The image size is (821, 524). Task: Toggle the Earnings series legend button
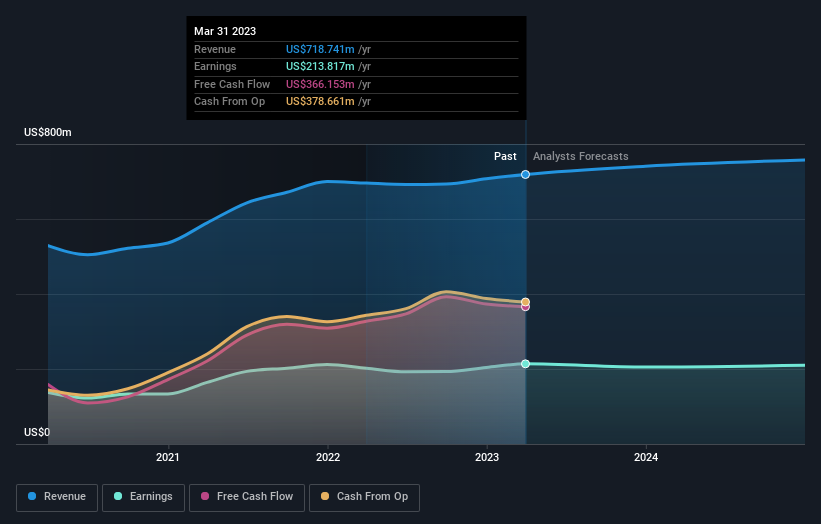coord(143,497)
